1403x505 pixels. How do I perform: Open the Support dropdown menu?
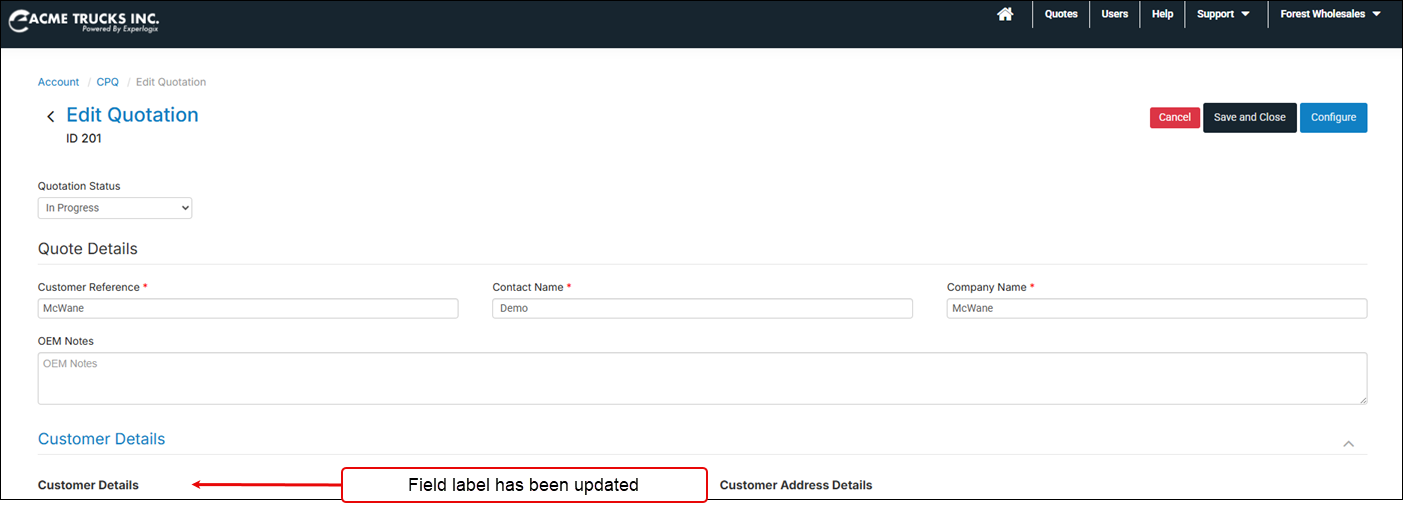tap(1223, 14)
